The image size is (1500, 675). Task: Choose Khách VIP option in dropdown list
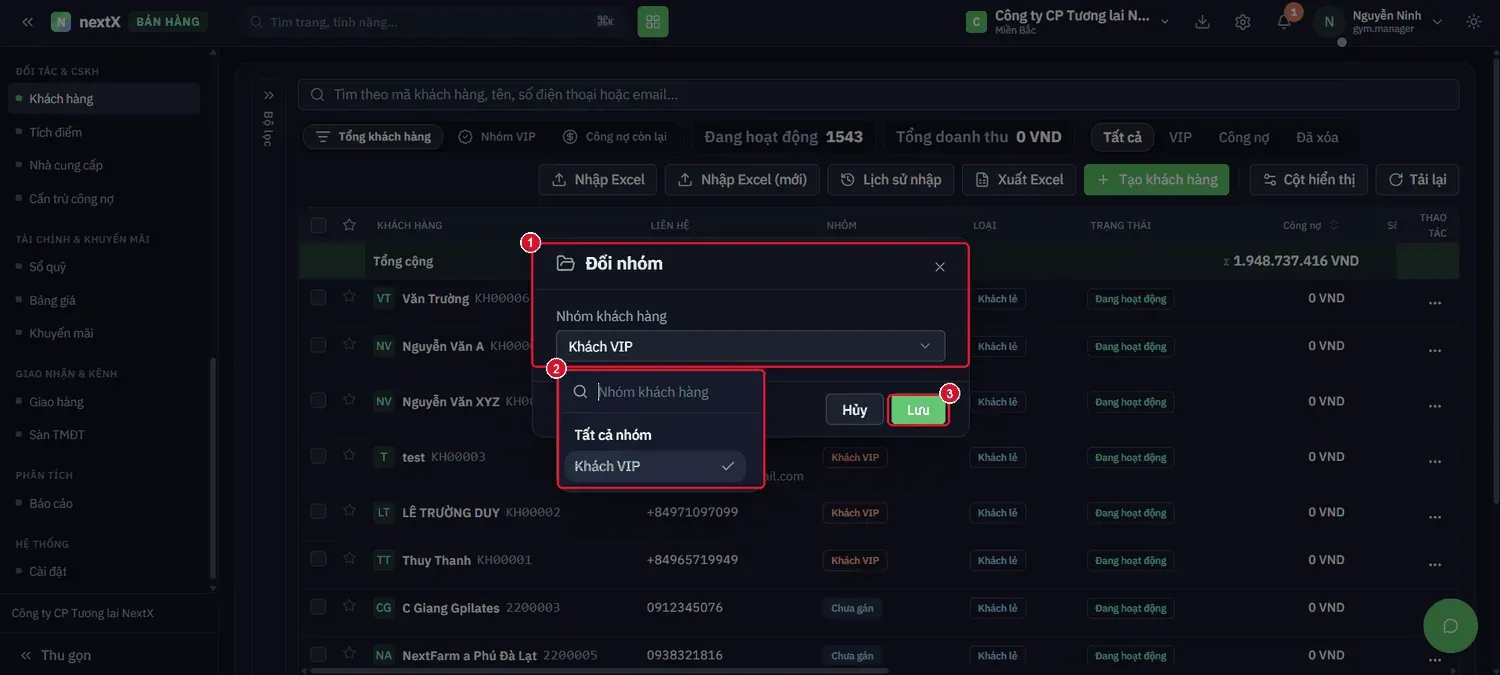pyautogui.click(x=655, y=466)
